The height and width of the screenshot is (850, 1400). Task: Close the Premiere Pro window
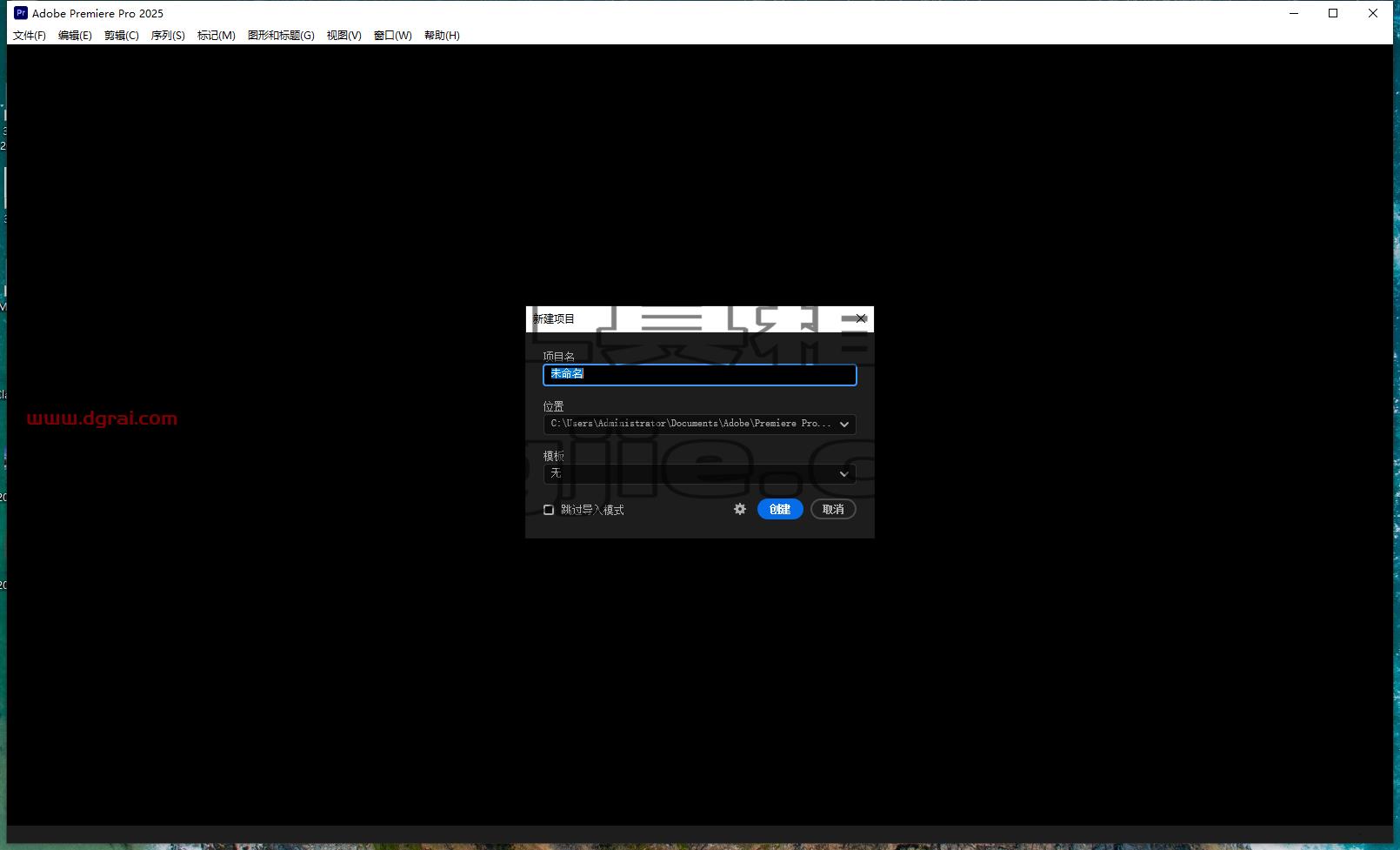pos(1373,13)
